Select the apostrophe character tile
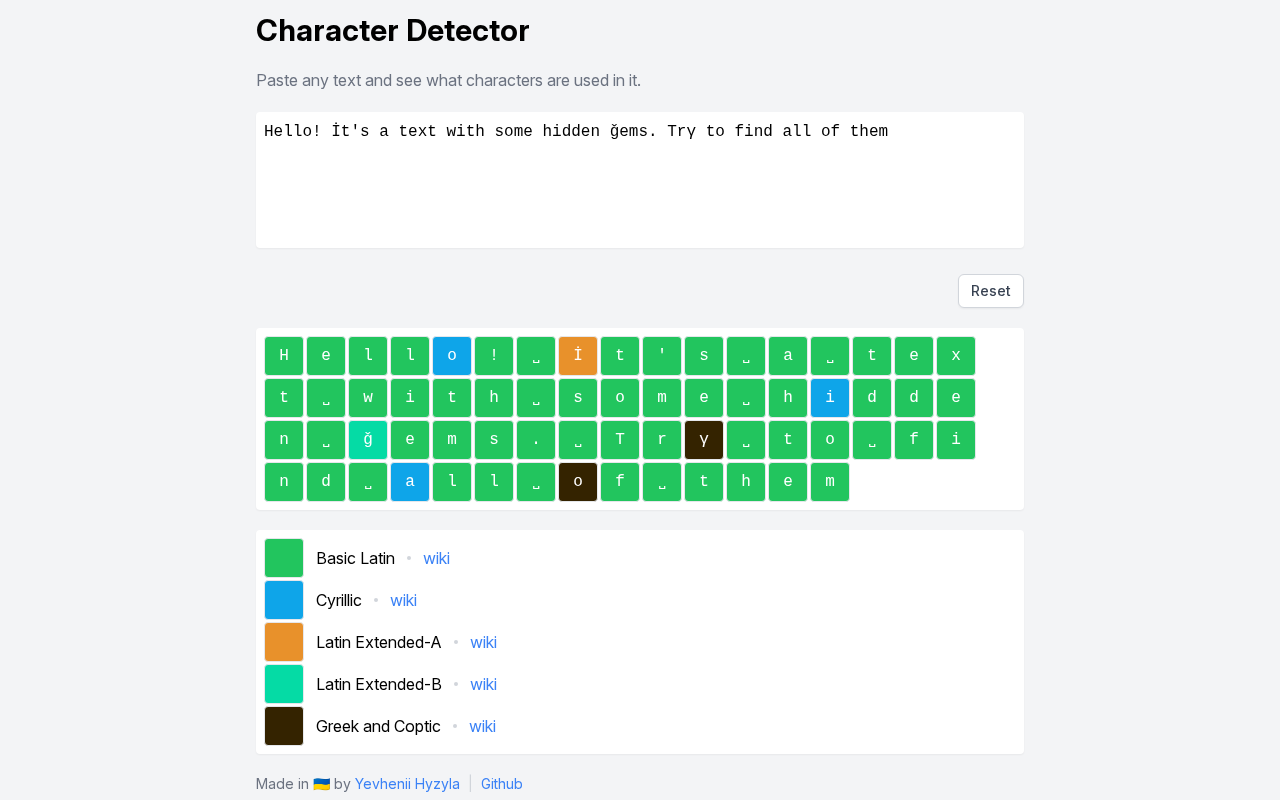This screenshot has height=800, width=1280. coord(662,356)
